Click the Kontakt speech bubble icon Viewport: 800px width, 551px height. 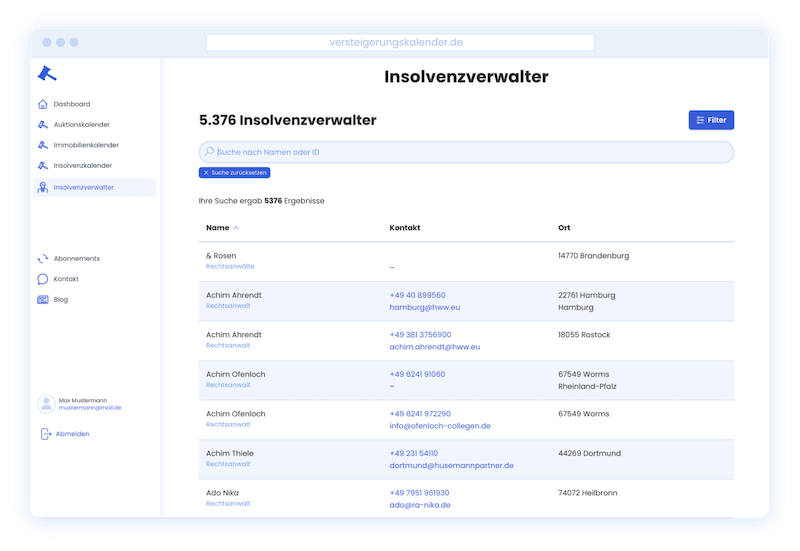click(x=42, y=279)
